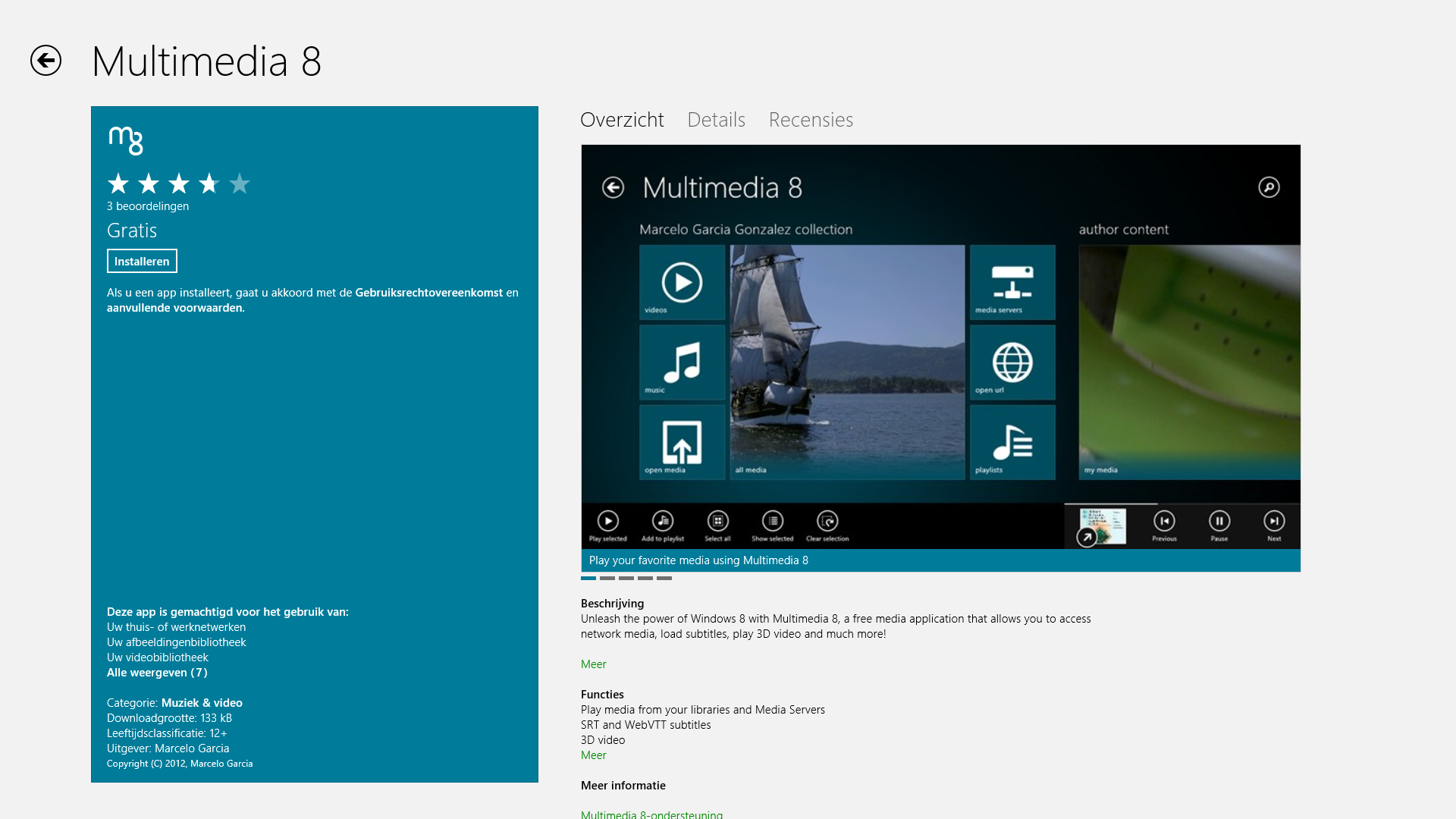
Task: Open aanvullende voorwaarden link
Action: tap(175, 308)
